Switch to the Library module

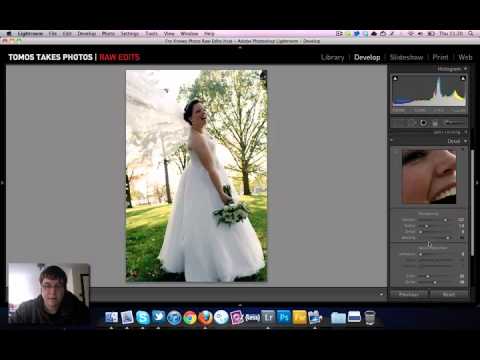click(x=332, y=57)
